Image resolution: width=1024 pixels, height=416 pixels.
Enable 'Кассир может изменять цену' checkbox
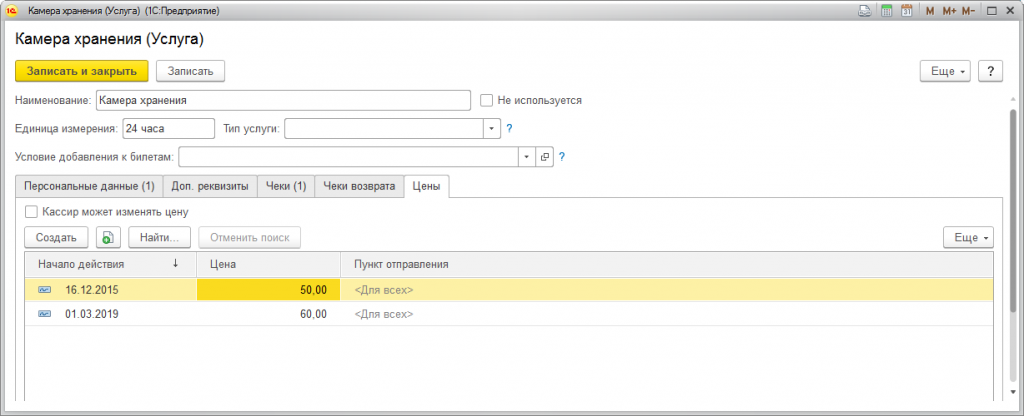click(x=31, y=212)
